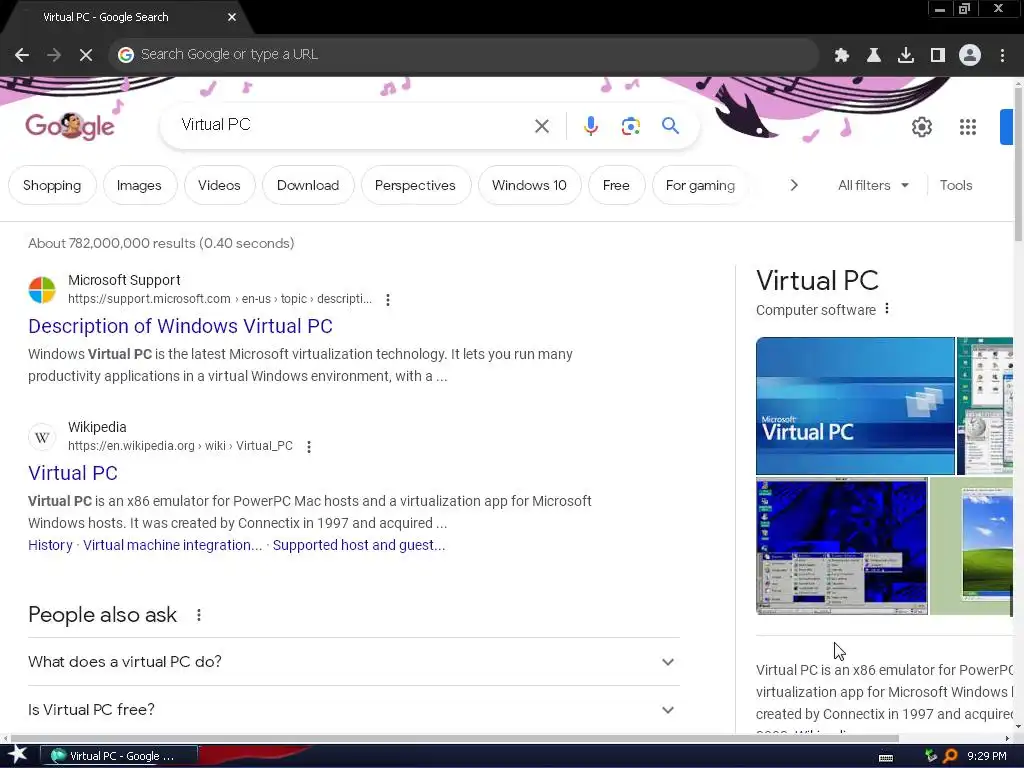Open the blue Windows desktop screenshot thumbnail
This screenshot has width=1024, height=768.
[842, 546]
